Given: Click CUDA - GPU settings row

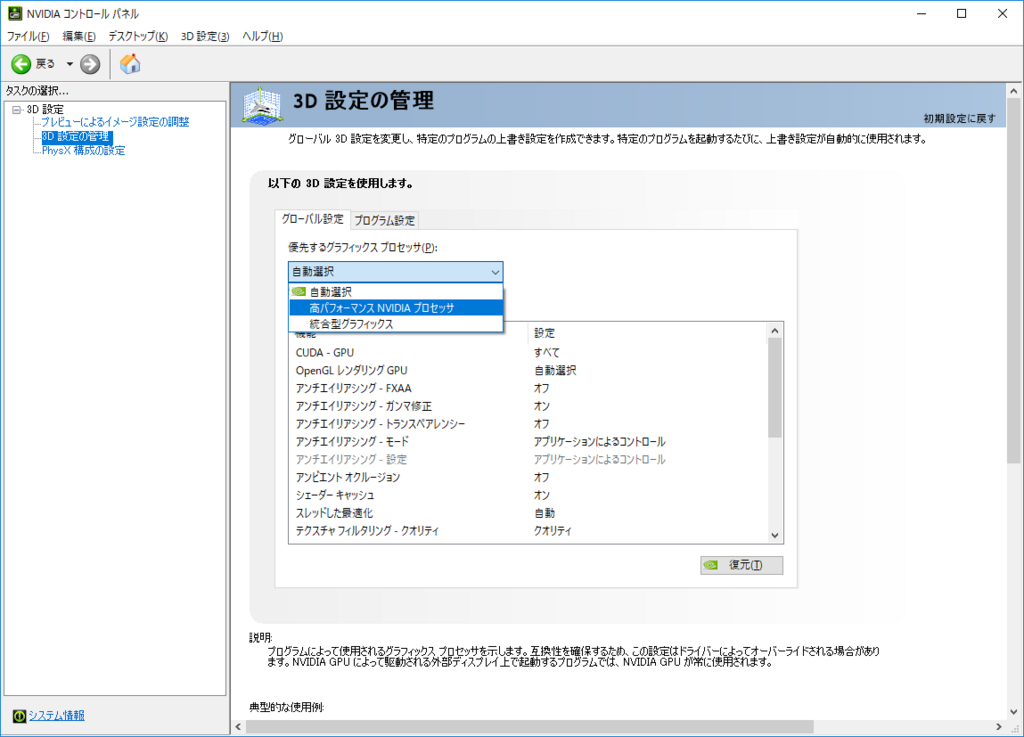Looking at the screenshot, I should pyautogui.click(x=528, y=353).
